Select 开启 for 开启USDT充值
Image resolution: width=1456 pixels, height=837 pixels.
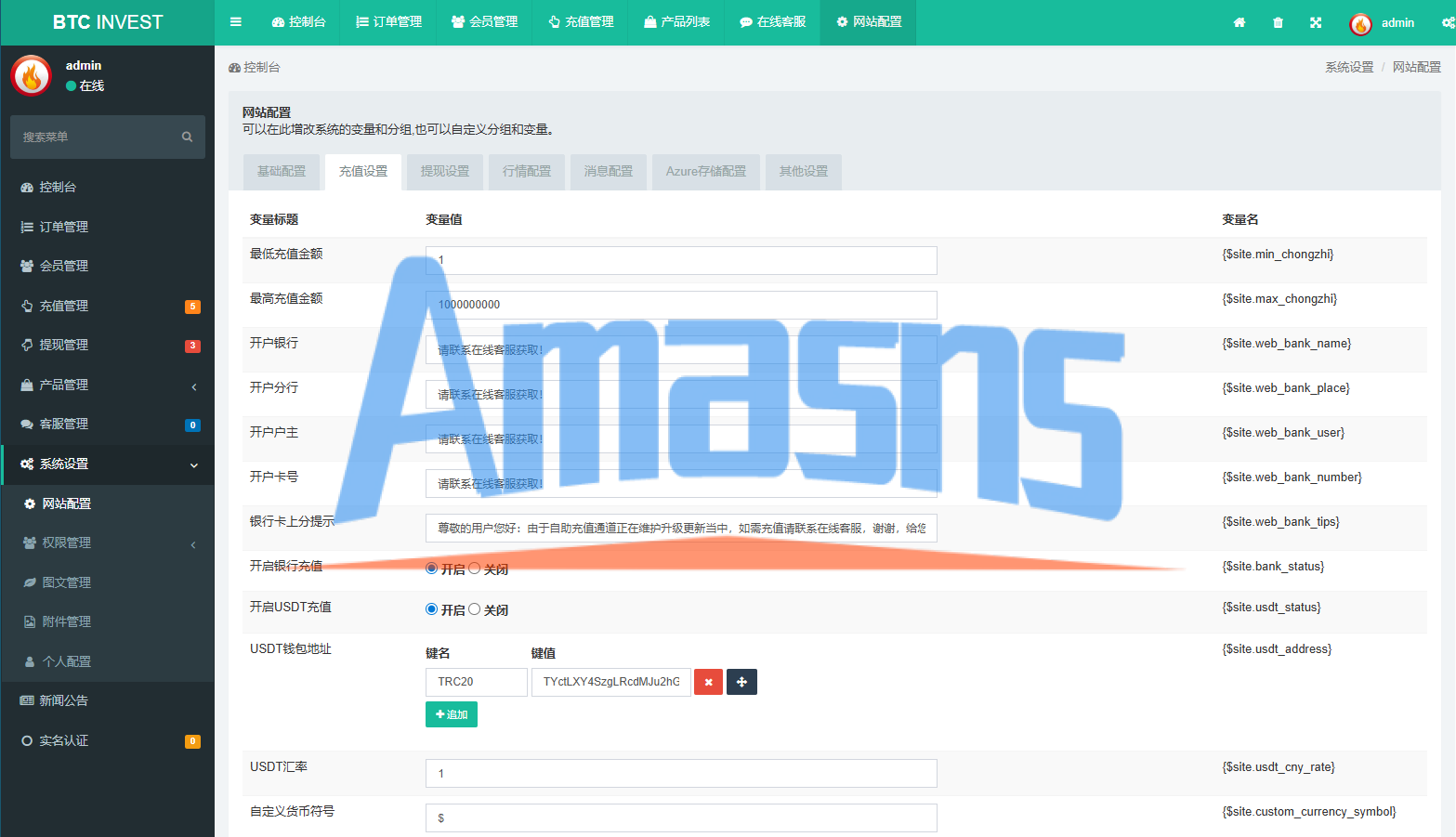coord(431,609)
